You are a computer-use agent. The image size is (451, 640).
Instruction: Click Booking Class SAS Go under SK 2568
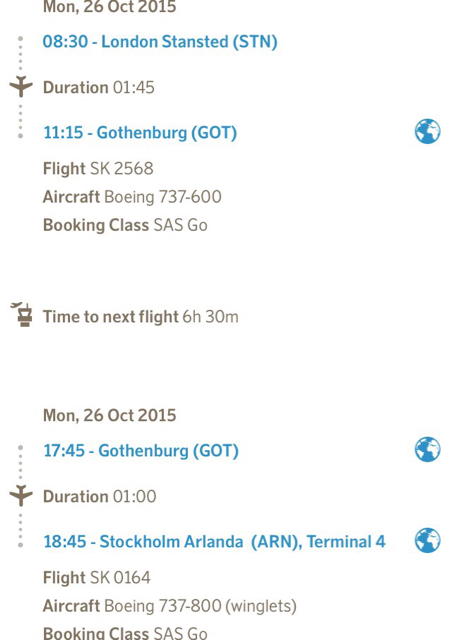125,225
